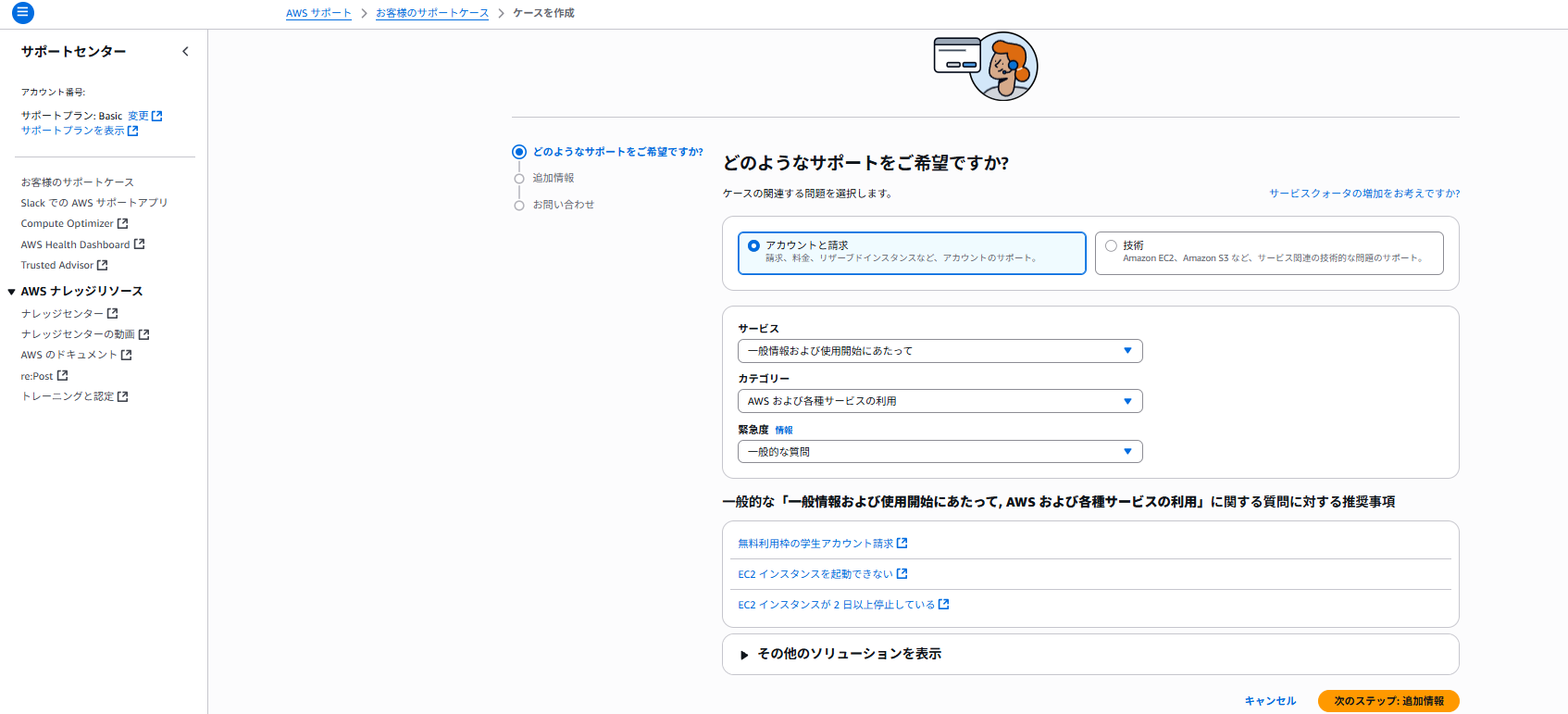Open ナレッジセンター sidebar link
Viewport: 1568px width, 714px height.
[62, 314]
